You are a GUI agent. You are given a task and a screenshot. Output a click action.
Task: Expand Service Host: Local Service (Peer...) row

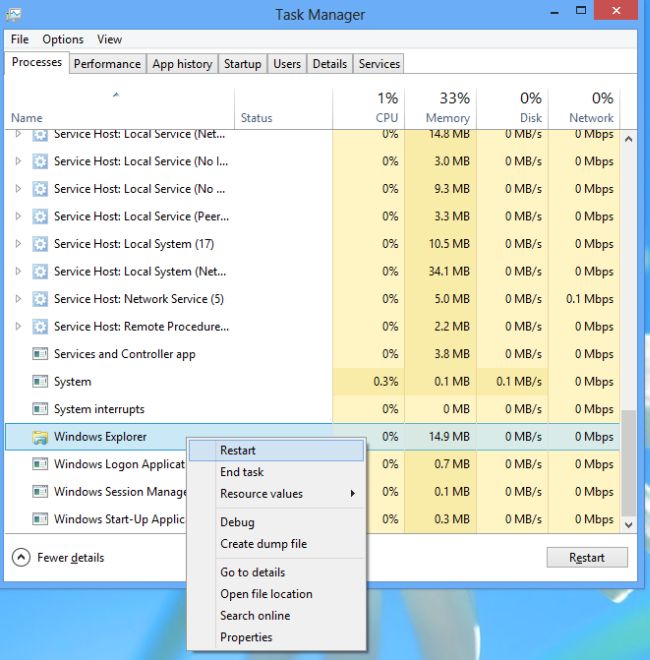pos(18,216)
